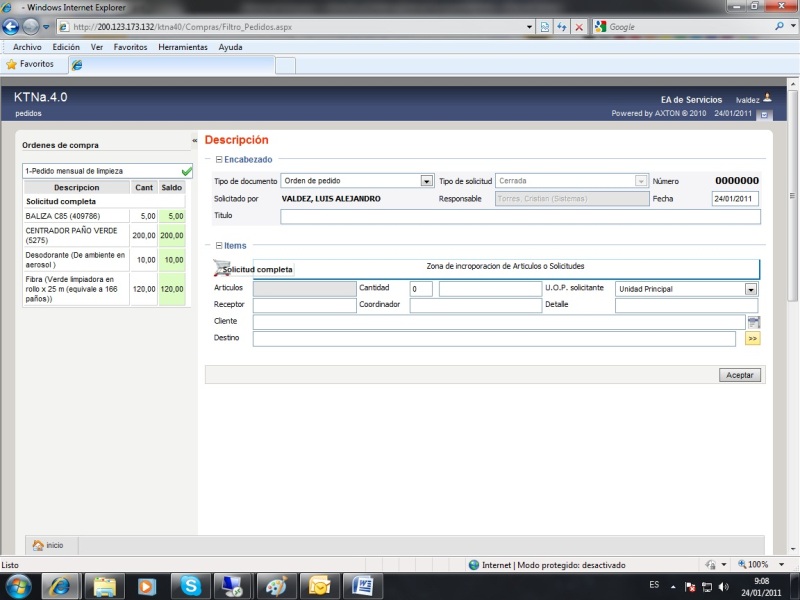Click the calendar icon by header date
This screenshot has height=600, width=800.
pos(764,114)
